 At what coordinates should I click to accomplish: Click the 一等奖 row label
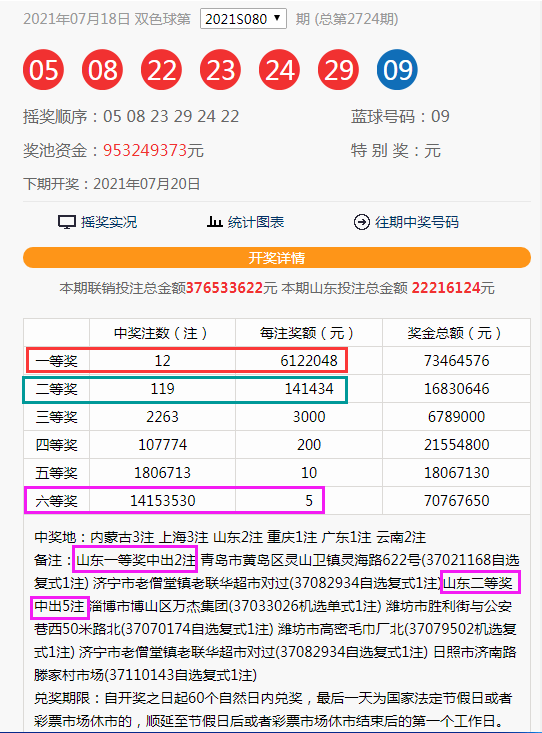(57, 361)
